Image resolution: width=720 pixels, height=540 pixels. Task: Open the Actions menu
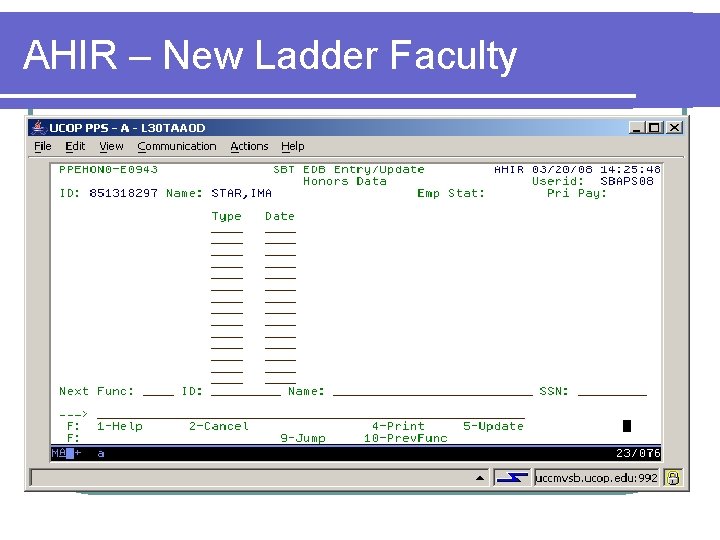[249, 146]
